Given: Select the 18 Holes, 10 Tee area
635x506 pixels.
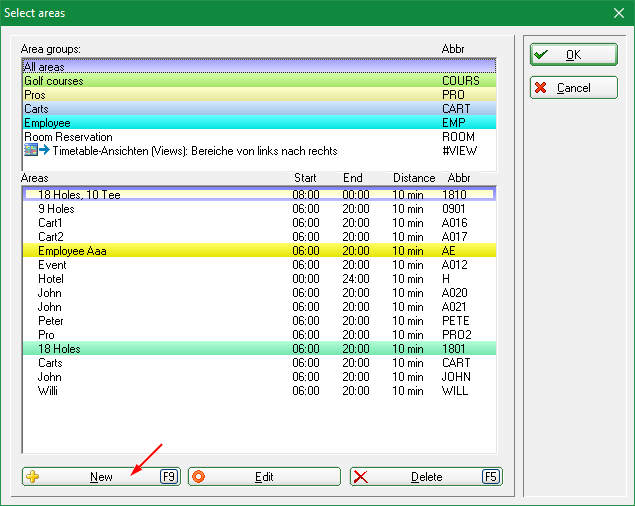Looking at the screenshot, I should coord(259,194).
